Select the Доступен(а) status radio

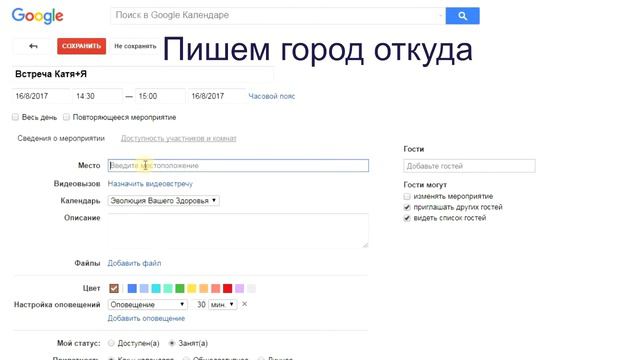[x=111, y=343]
